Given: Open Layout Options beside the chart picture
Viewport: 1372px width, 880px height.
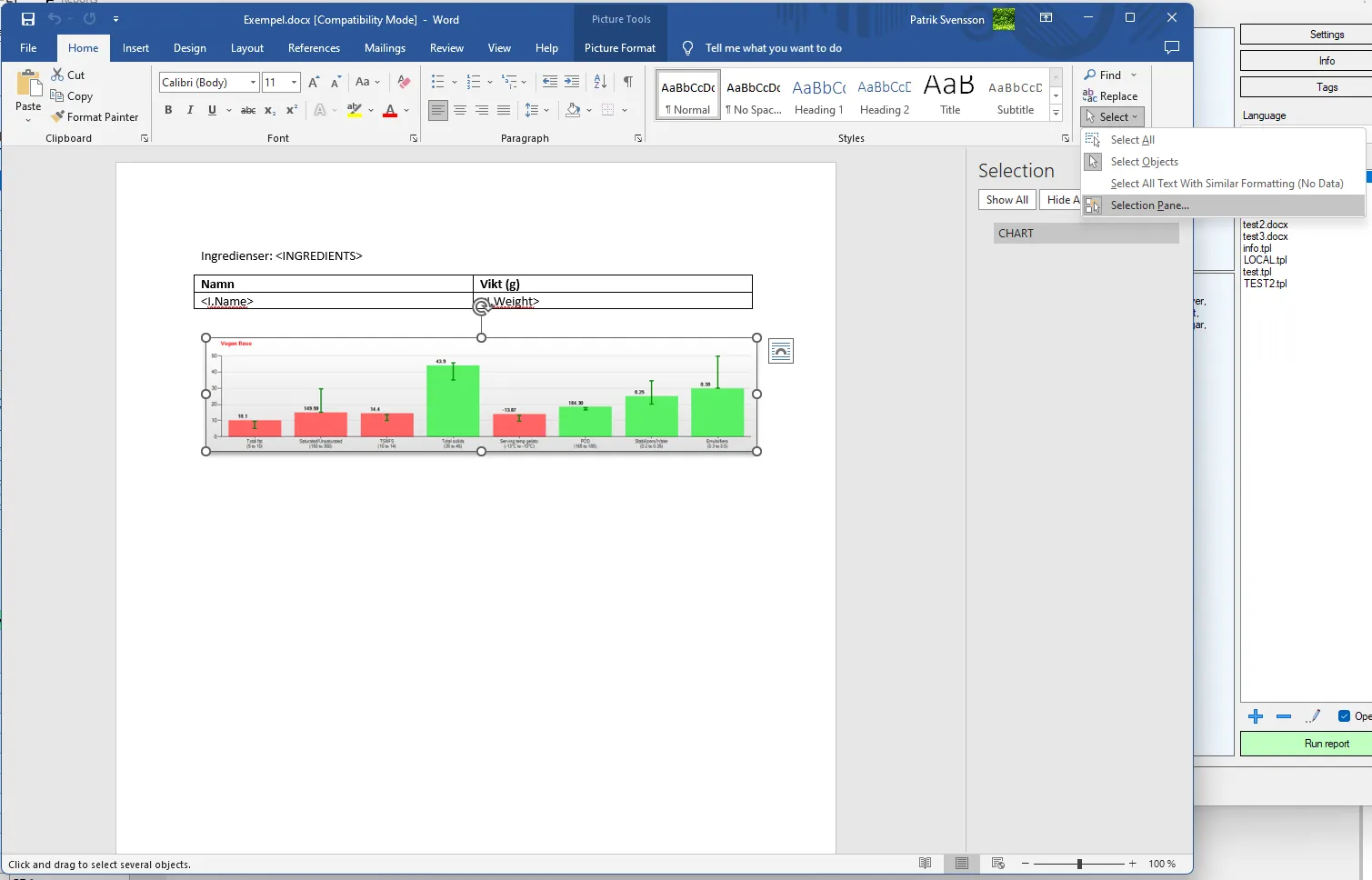Looking at the screenshot, I should point(781,351).
